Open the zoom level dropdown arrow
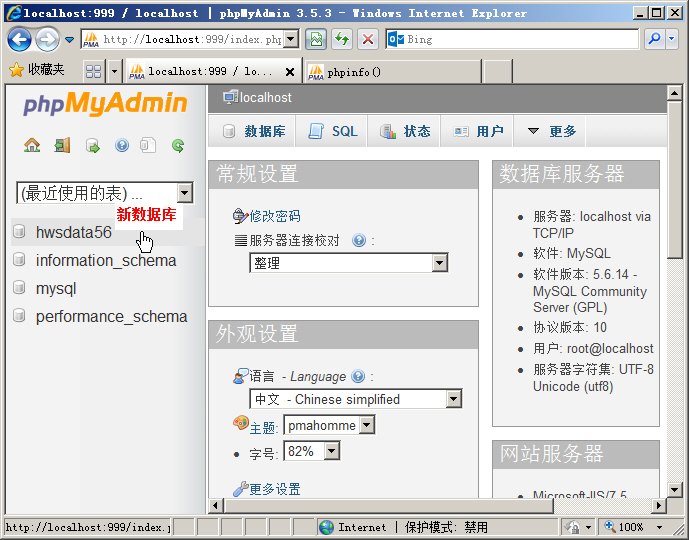This screenshot has height=540, width=689. point(659,527)
